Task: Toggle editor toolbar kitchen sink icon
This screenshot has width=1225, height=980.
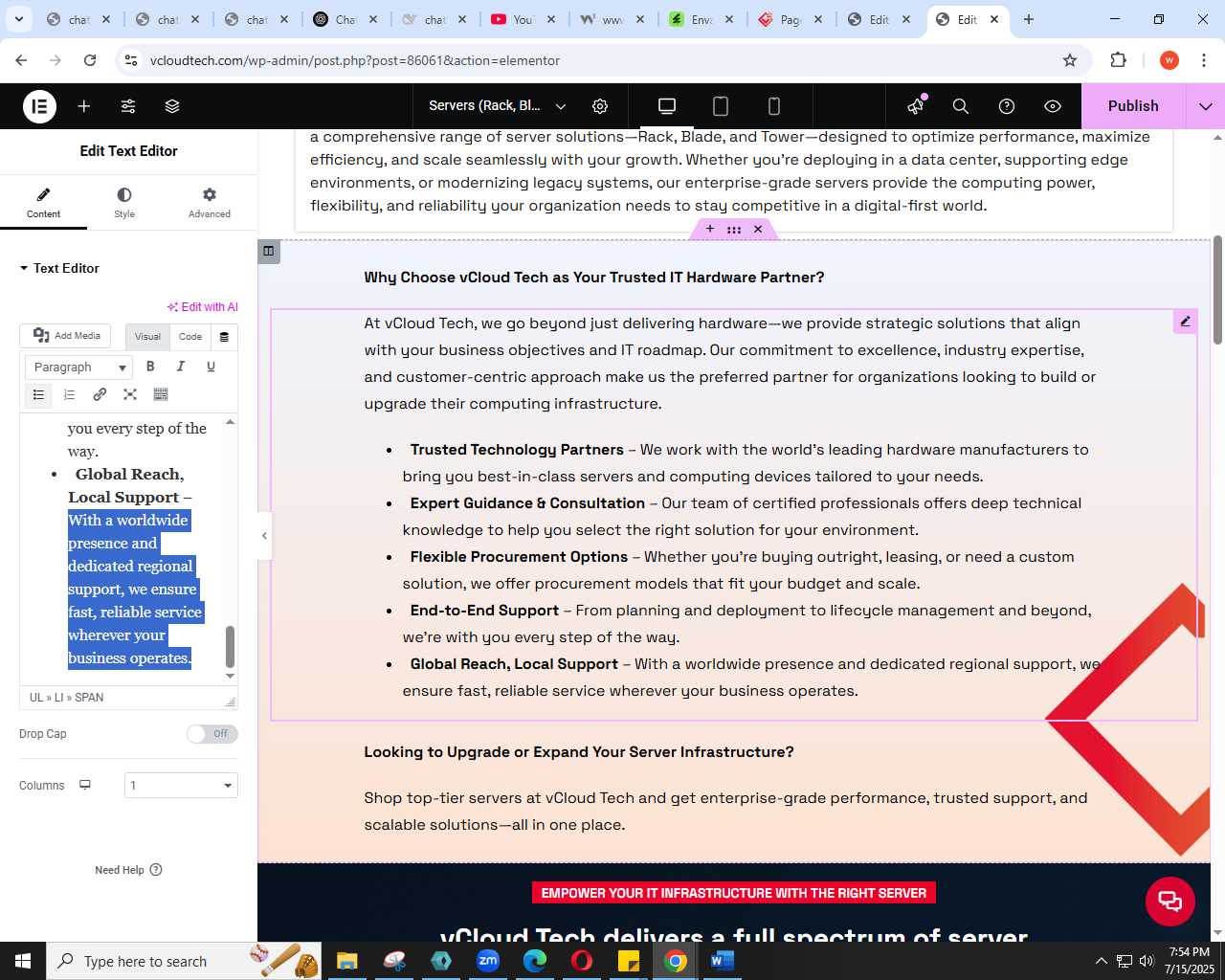Action: coord(161,394)
